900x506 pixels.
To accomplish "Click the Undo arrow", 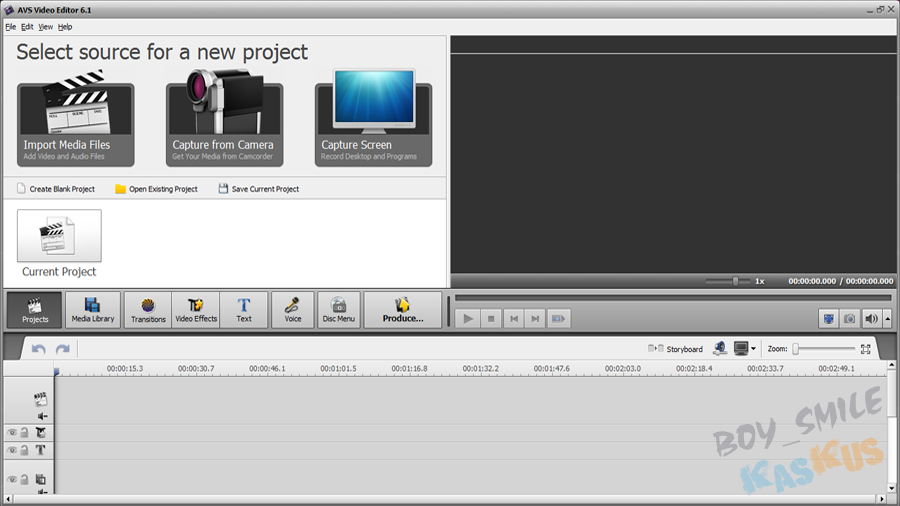I will coord(38,349).
